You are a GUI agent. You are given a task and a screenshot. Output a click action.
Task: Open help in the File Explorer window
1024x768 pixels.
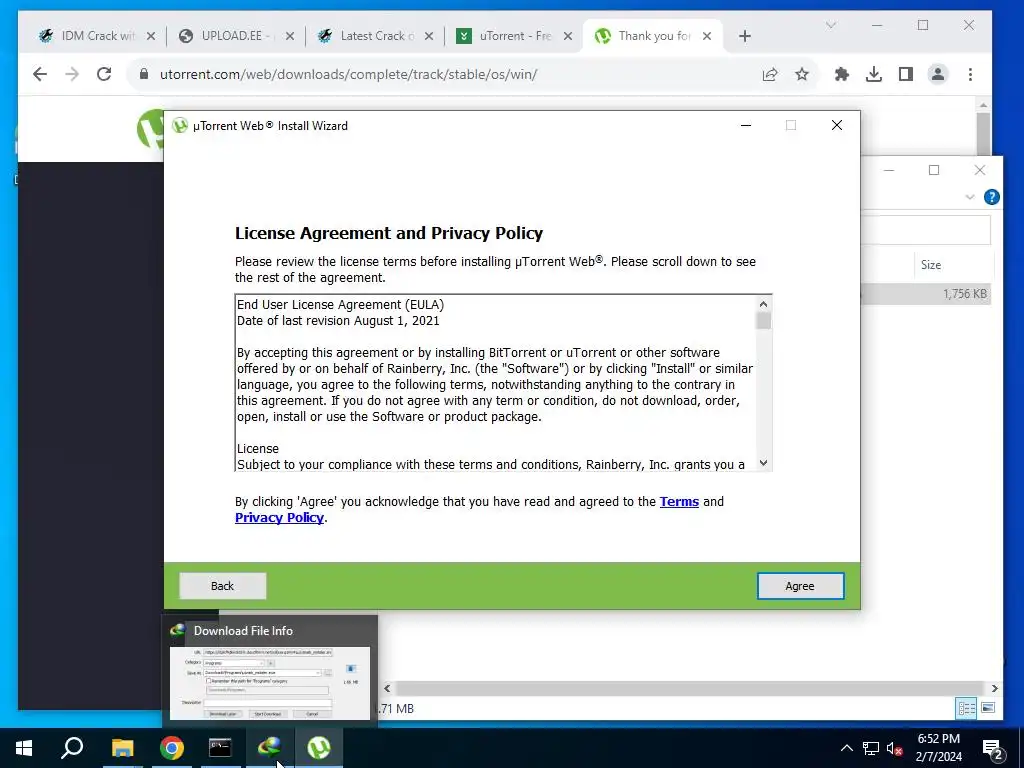coord(991,197)
